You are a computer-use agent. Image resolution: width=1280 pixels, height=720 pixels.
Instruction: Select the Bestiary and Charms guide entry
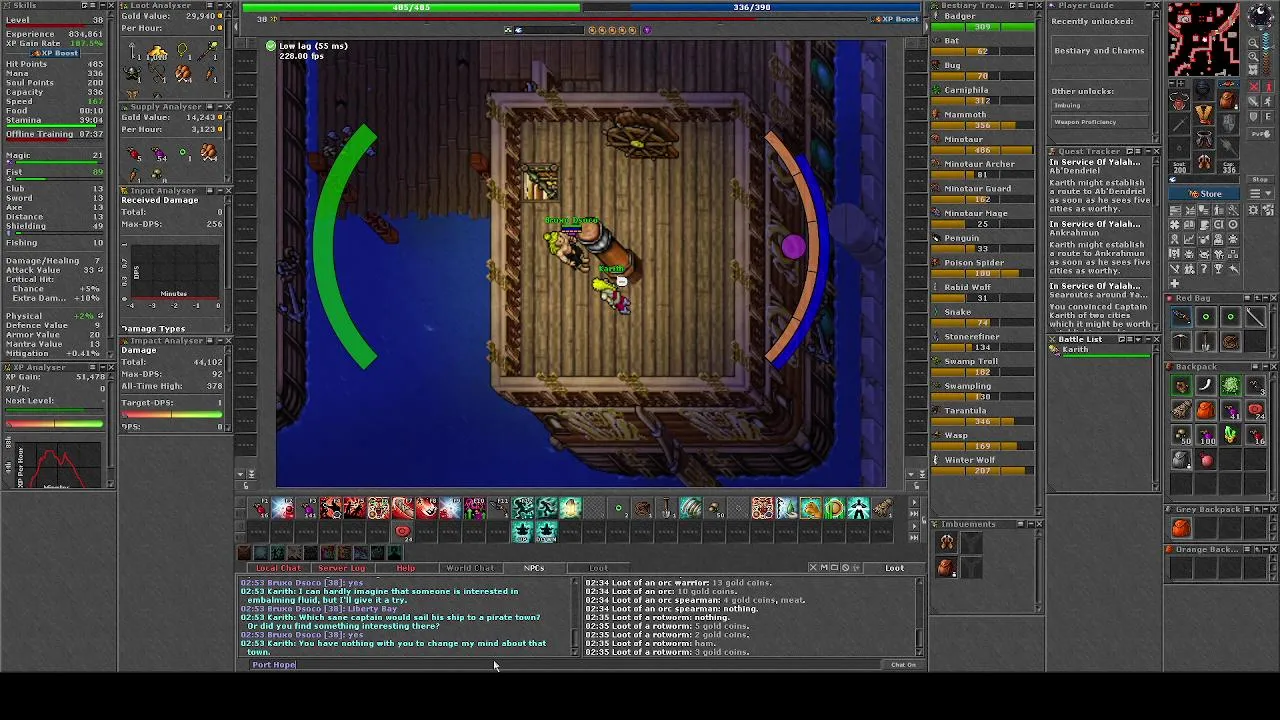point(1098,50)
